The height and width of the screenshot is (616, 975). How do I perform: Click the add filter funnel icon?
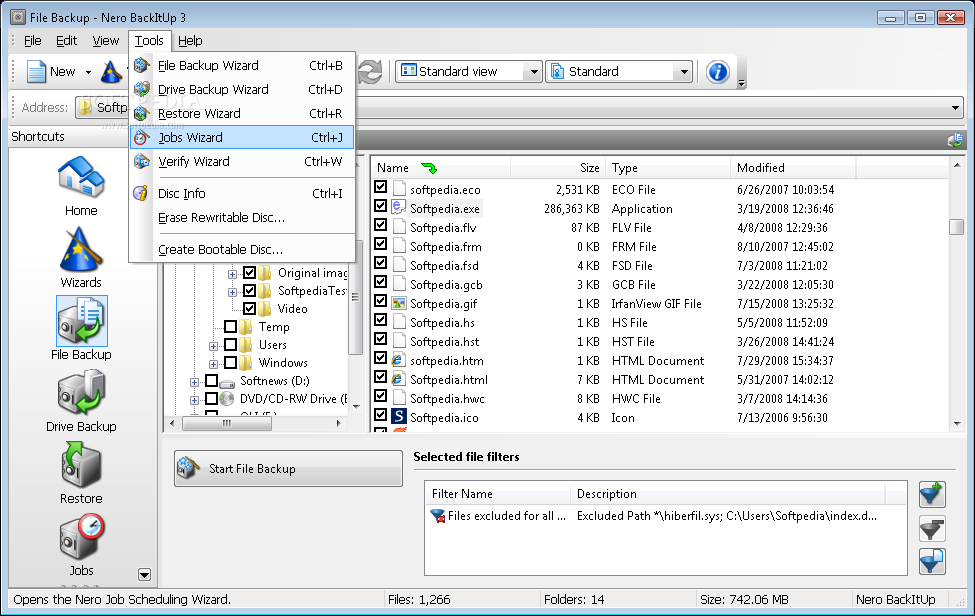coord(931,494)
